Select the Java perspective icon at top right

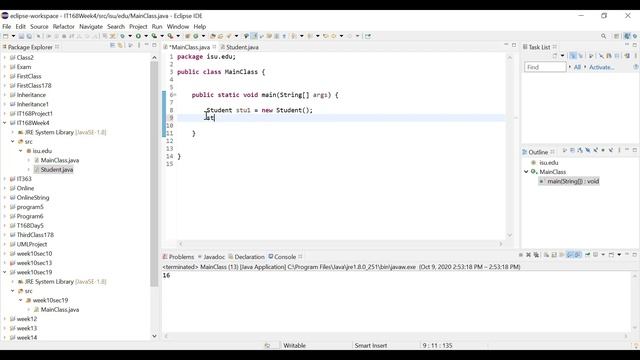click(x=627, y=36)
